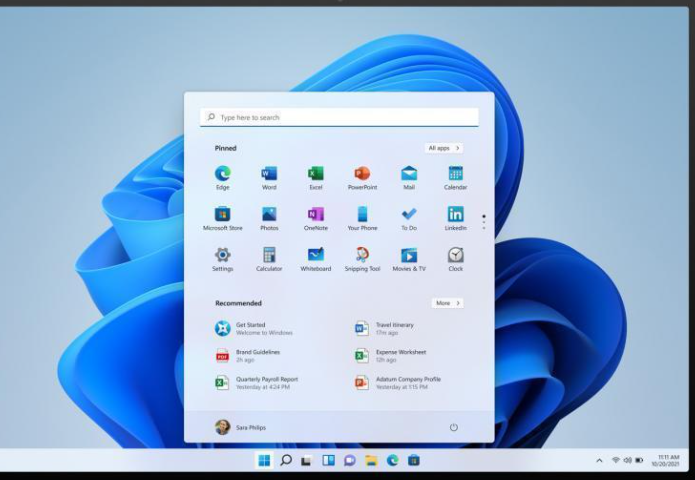Open Excel in the Pinned section
Viewport: 695px width, 480px height.
click(x=316, y=178)
